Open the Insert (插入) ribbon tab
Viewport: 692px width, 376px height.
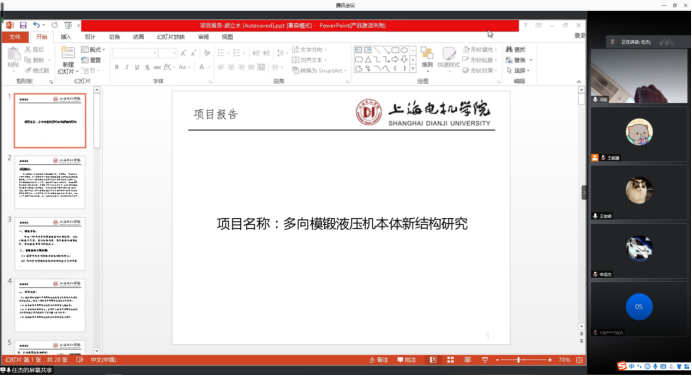(66, 37)
